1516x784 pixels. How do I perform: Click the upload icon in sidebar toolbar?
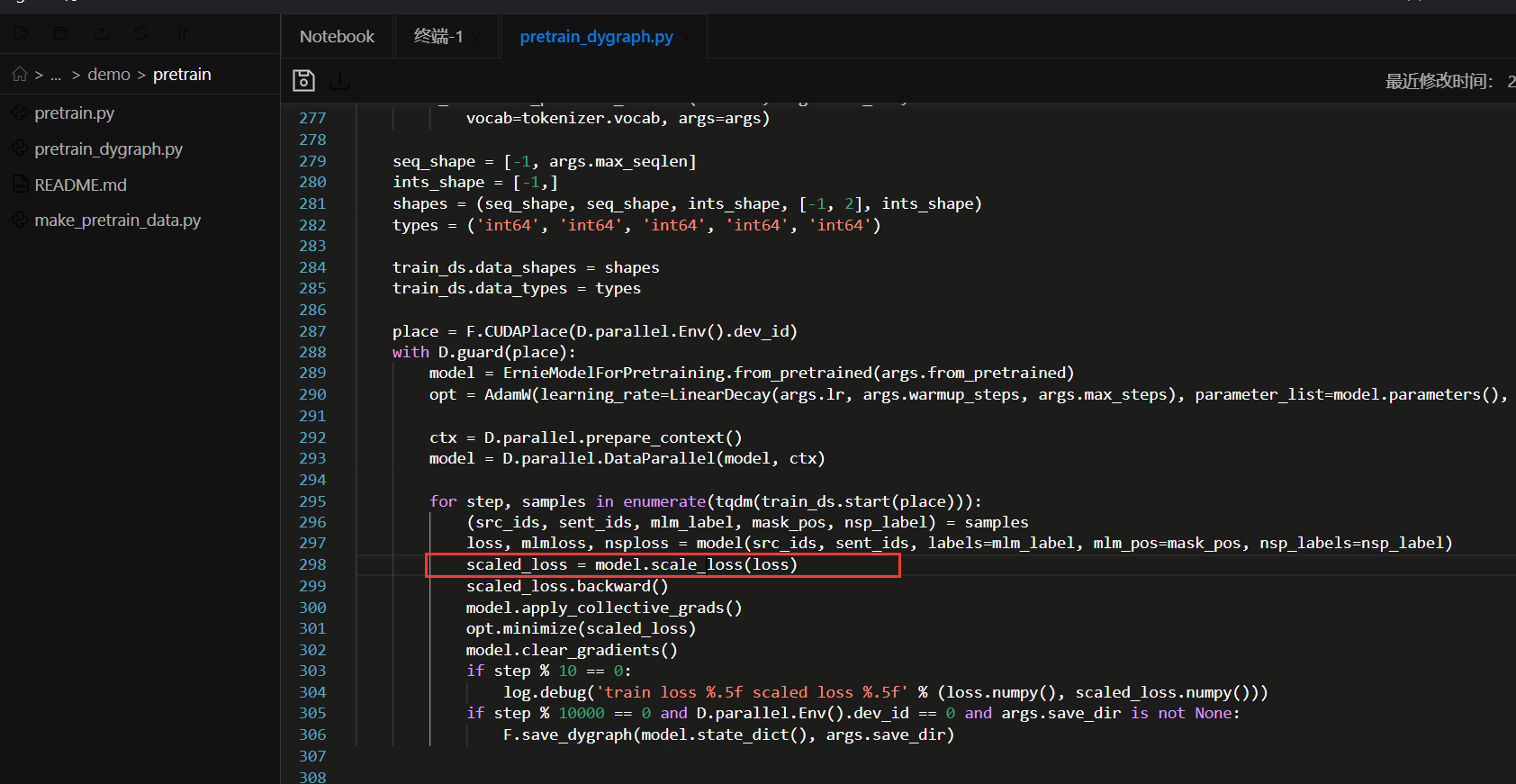102,33
